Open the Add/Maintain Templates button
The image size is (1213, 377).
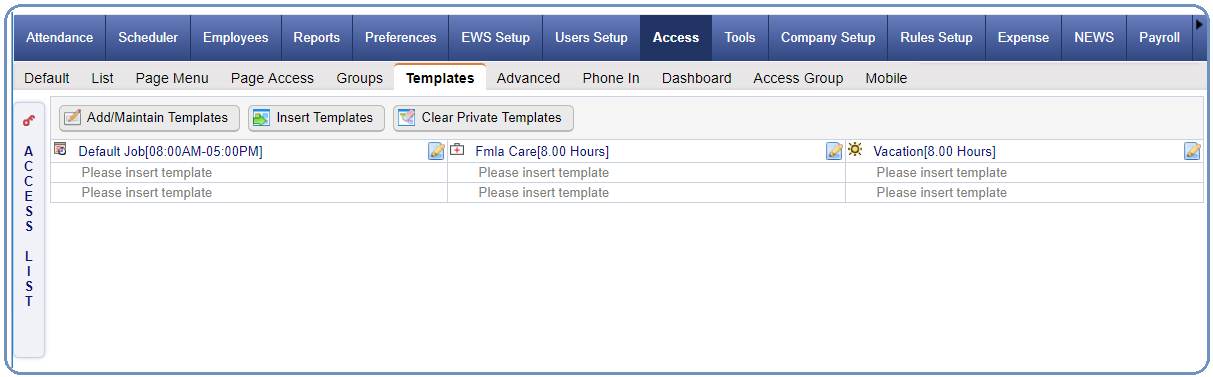point(150,118)
